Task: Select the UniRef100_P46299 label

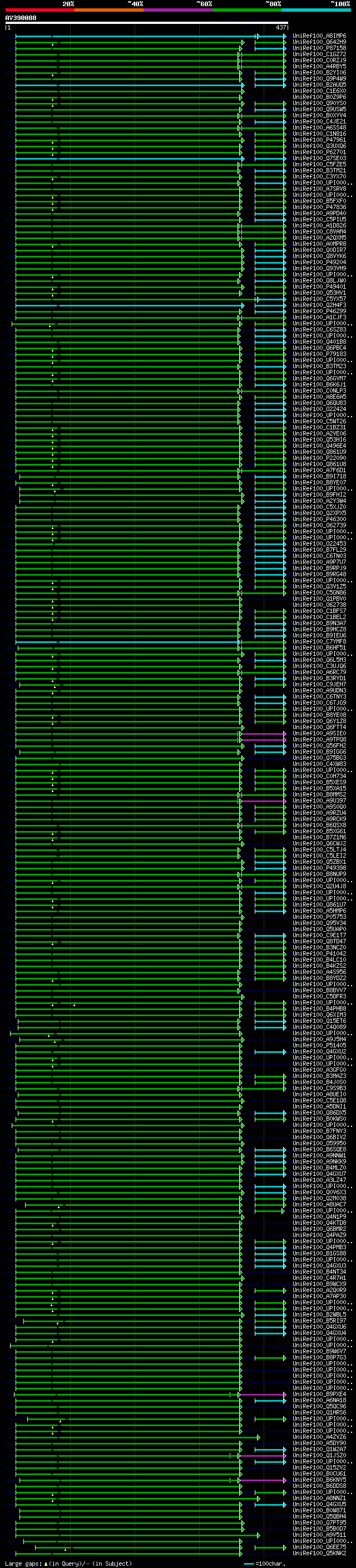Action: (319, 311)
